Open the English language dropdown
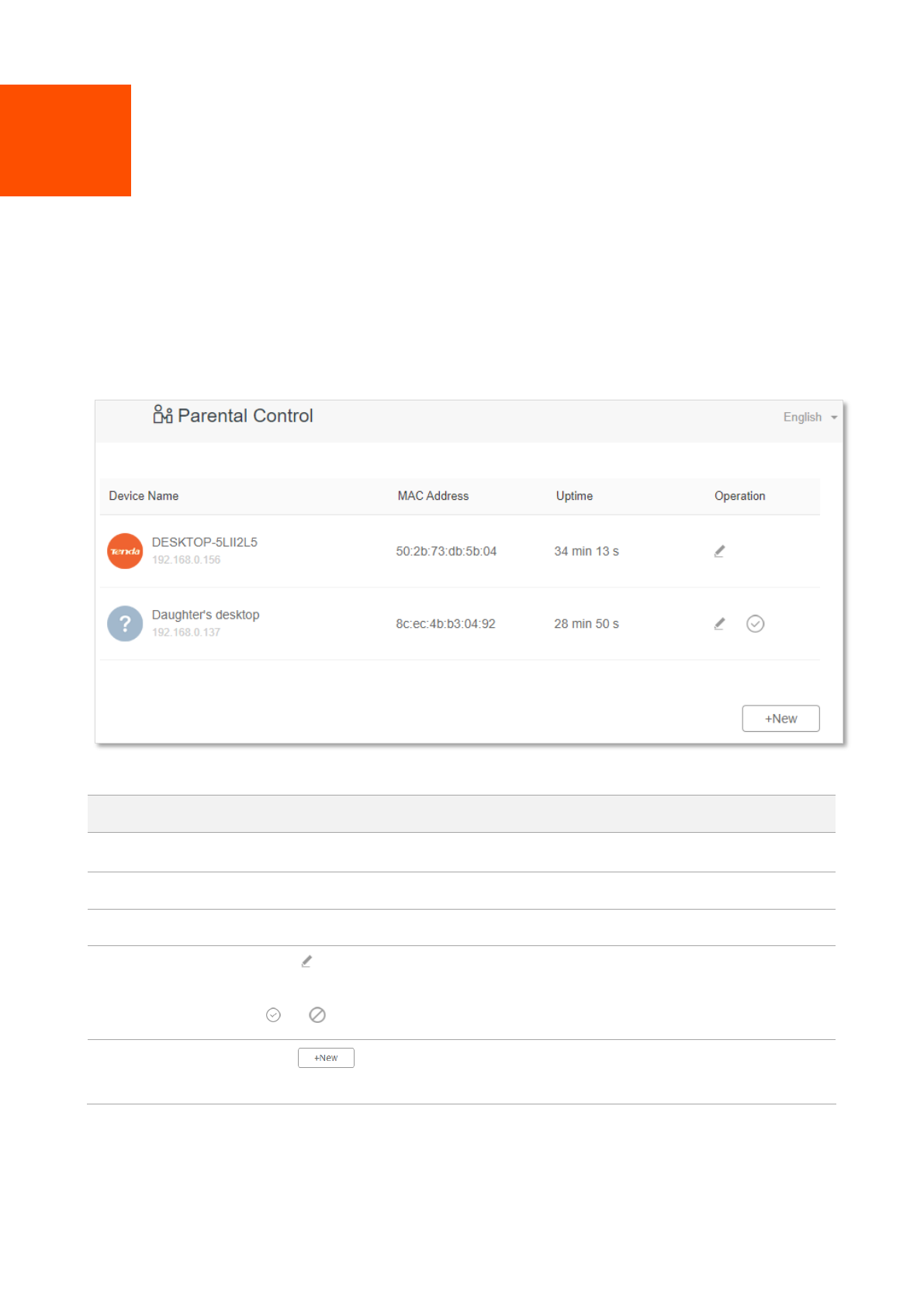 pyautogui.click(x=809, y=417)
